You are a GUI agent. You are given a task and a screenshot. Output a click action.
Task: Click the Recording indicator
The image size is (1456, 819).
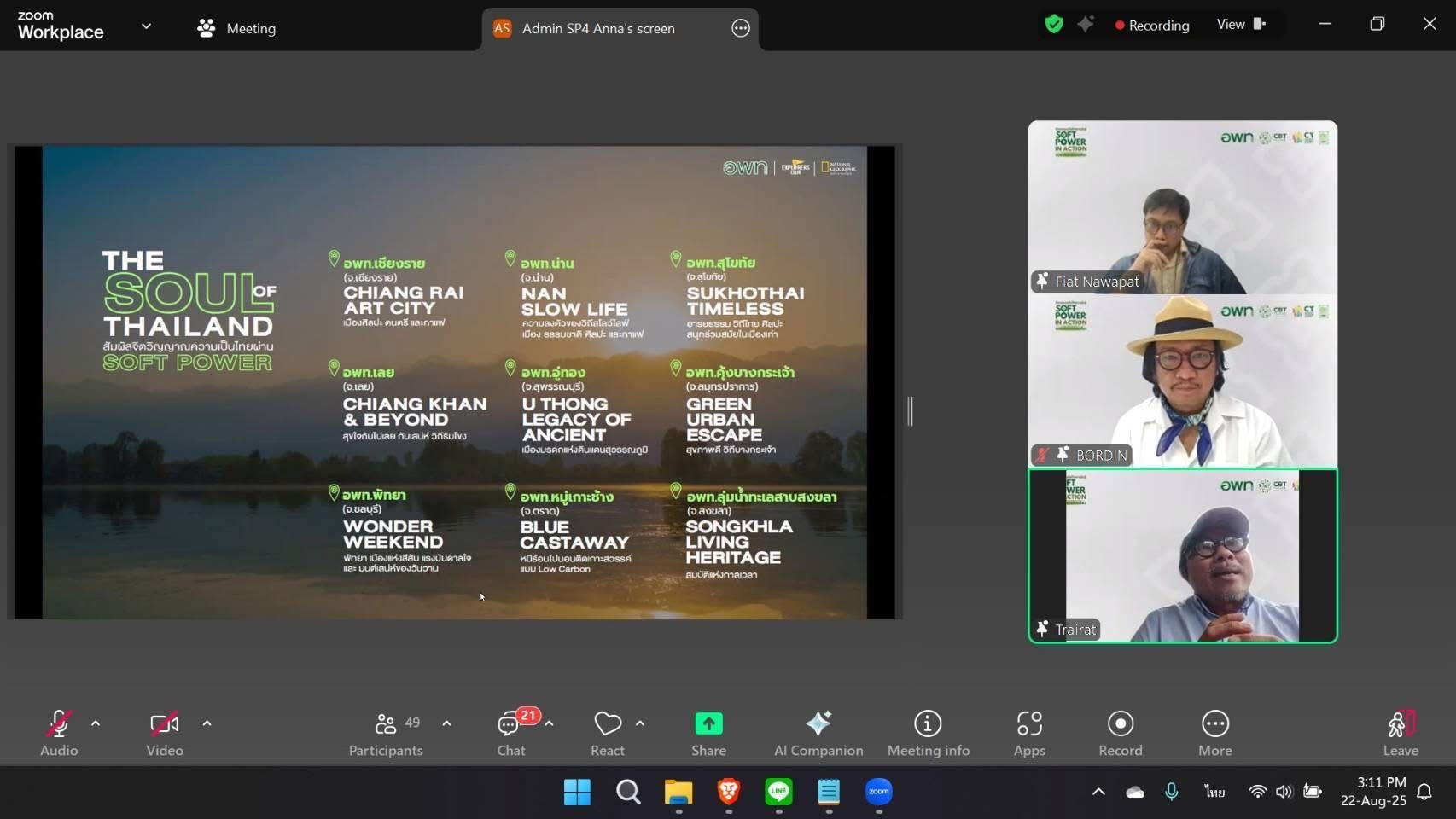[x=1152, y=26]
